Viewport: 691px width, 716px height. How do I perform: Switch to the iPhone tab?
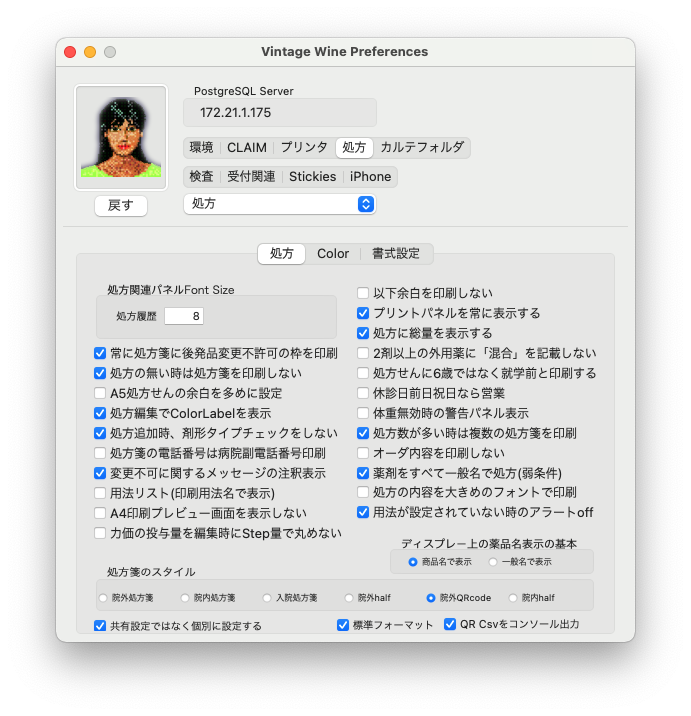[370, 177]
